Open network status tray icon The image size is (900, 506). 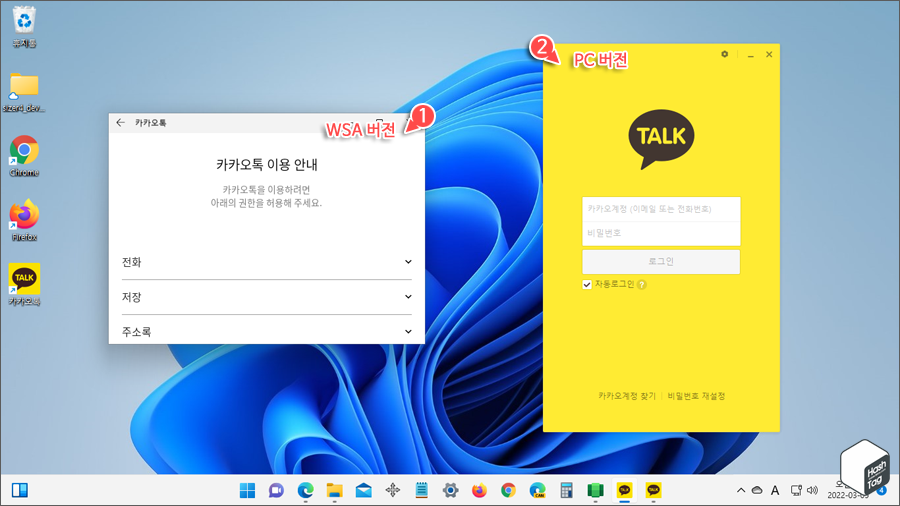[x=796, y=491]
